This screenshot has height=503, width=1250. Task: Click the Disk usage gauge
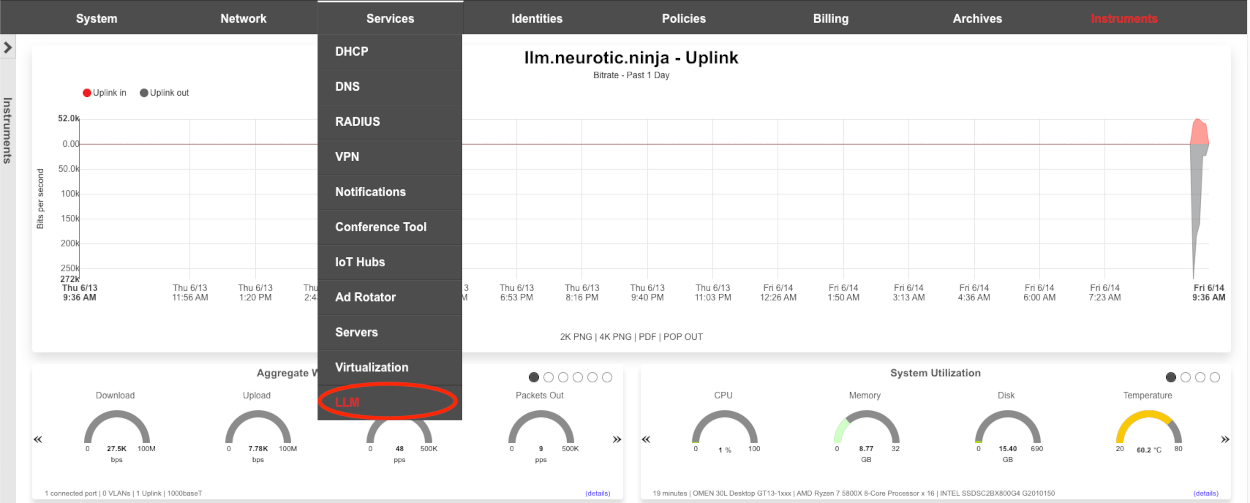tap(1006, 428)
